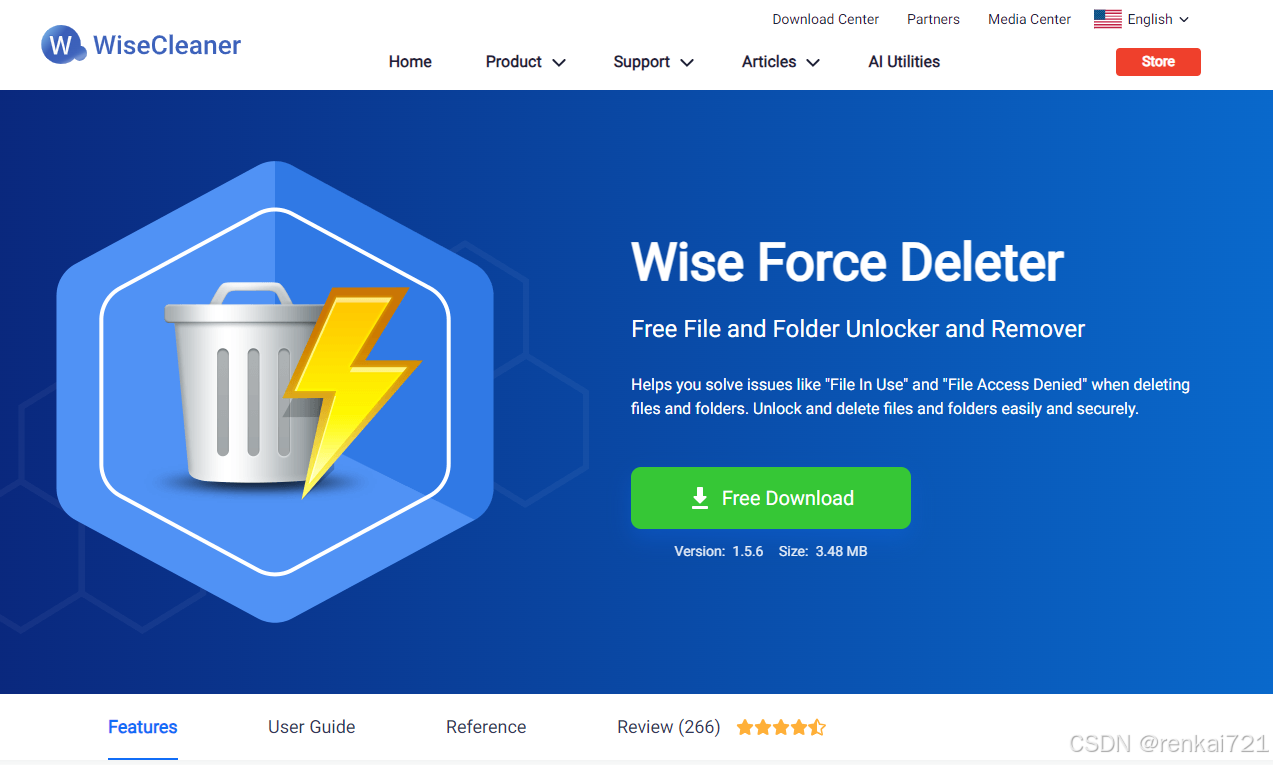Click the WiseCleaner brand name text
Screen dimensions: 1273x765
click(x=167, y=46)
